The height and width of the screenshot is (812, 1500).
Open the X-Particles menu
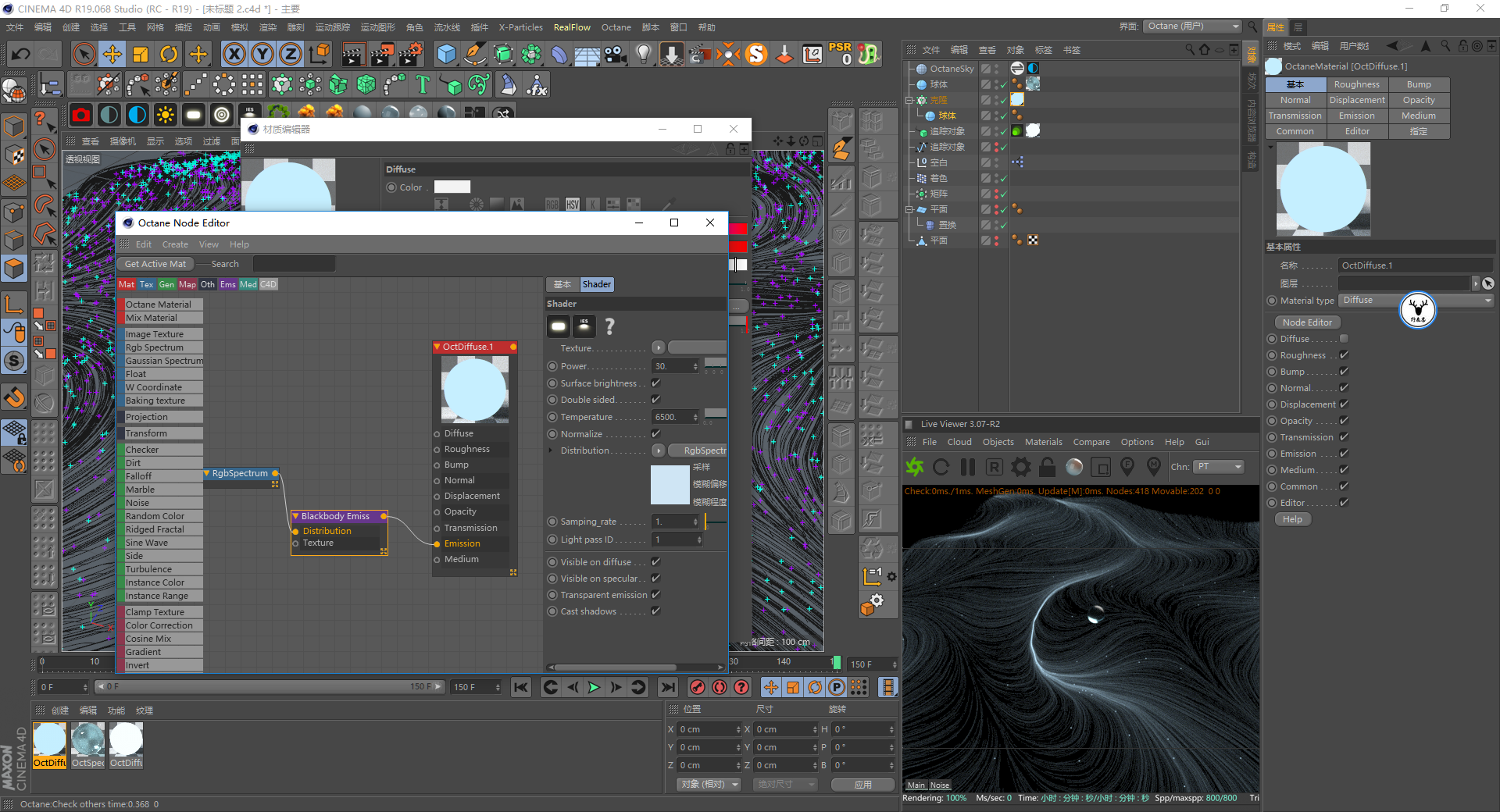521,27
